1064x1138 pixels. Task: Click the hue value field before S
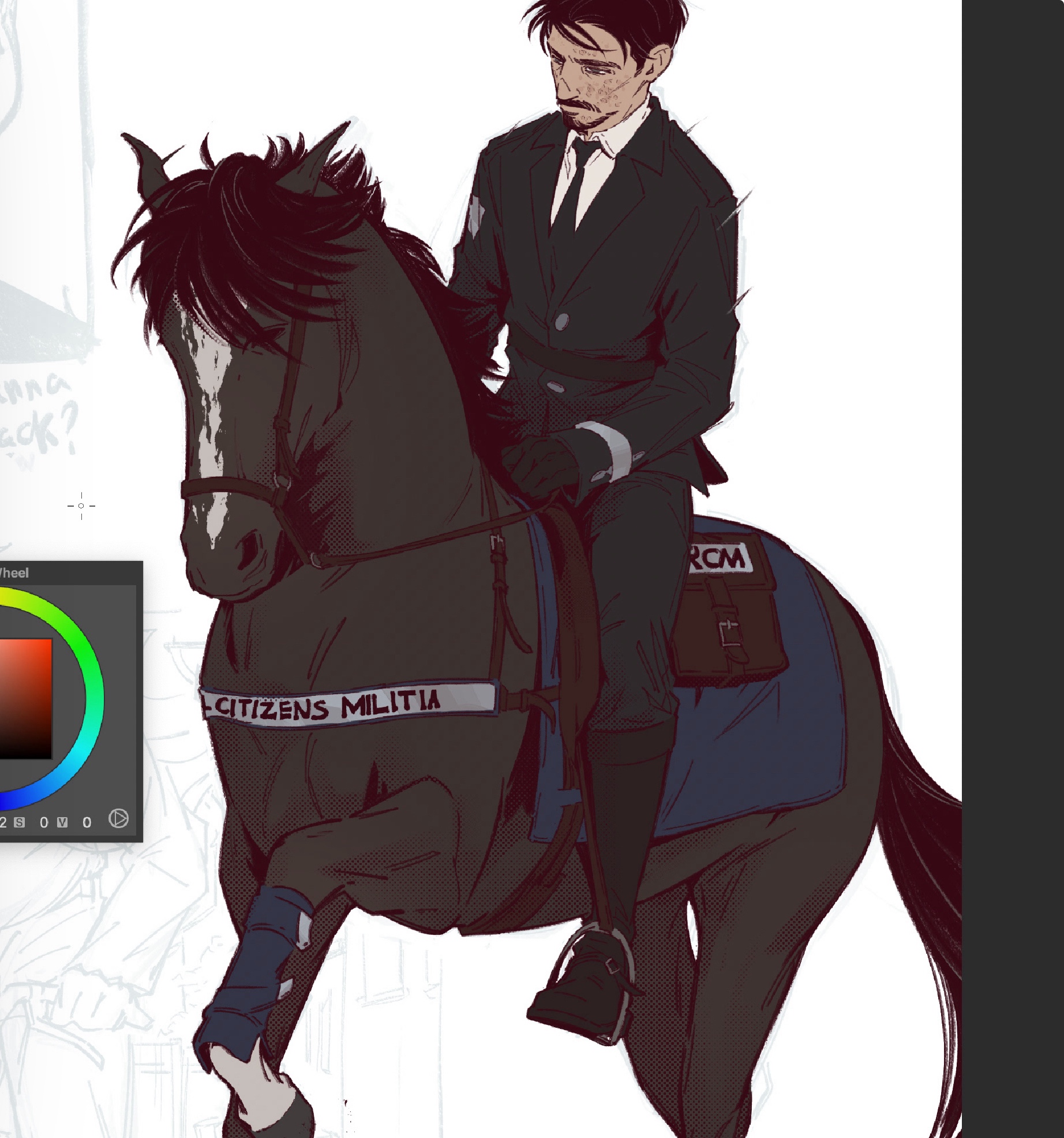click(3, 822)
